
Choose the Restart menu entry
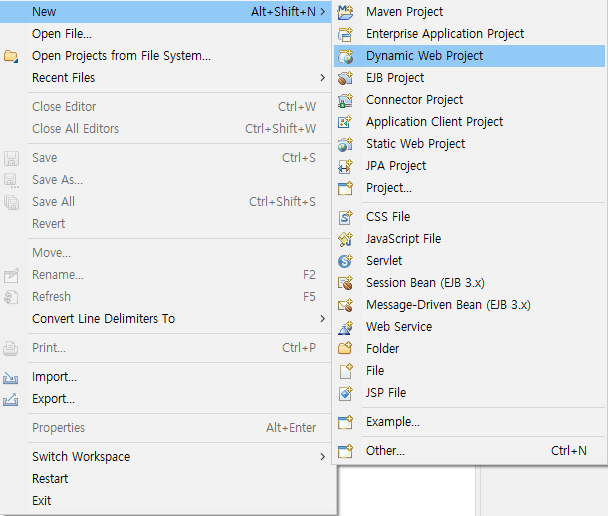tap(166, 479)
